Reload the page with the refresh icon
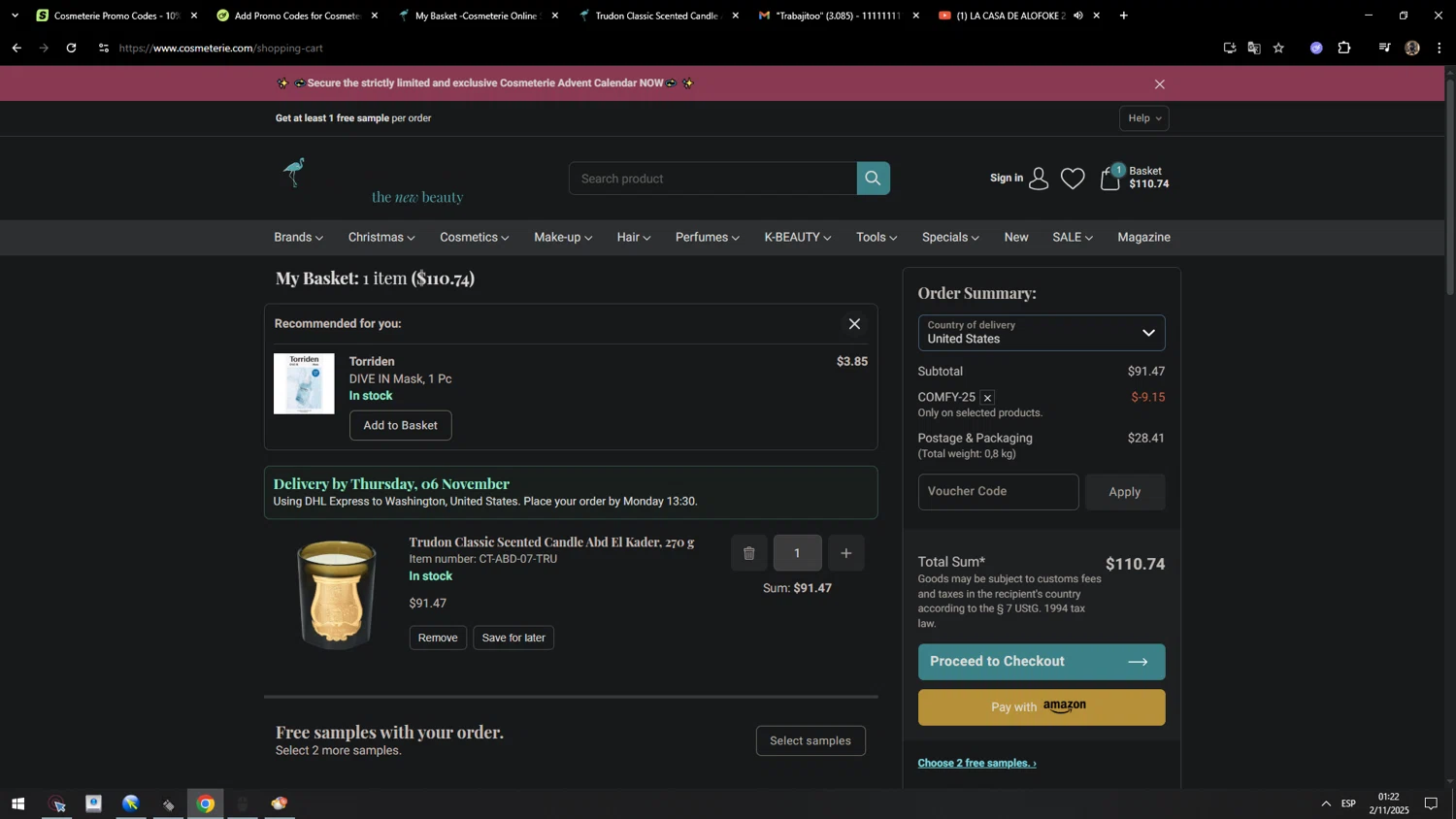The width and height of the screenshot is (1456, 819). pos(71,48)
